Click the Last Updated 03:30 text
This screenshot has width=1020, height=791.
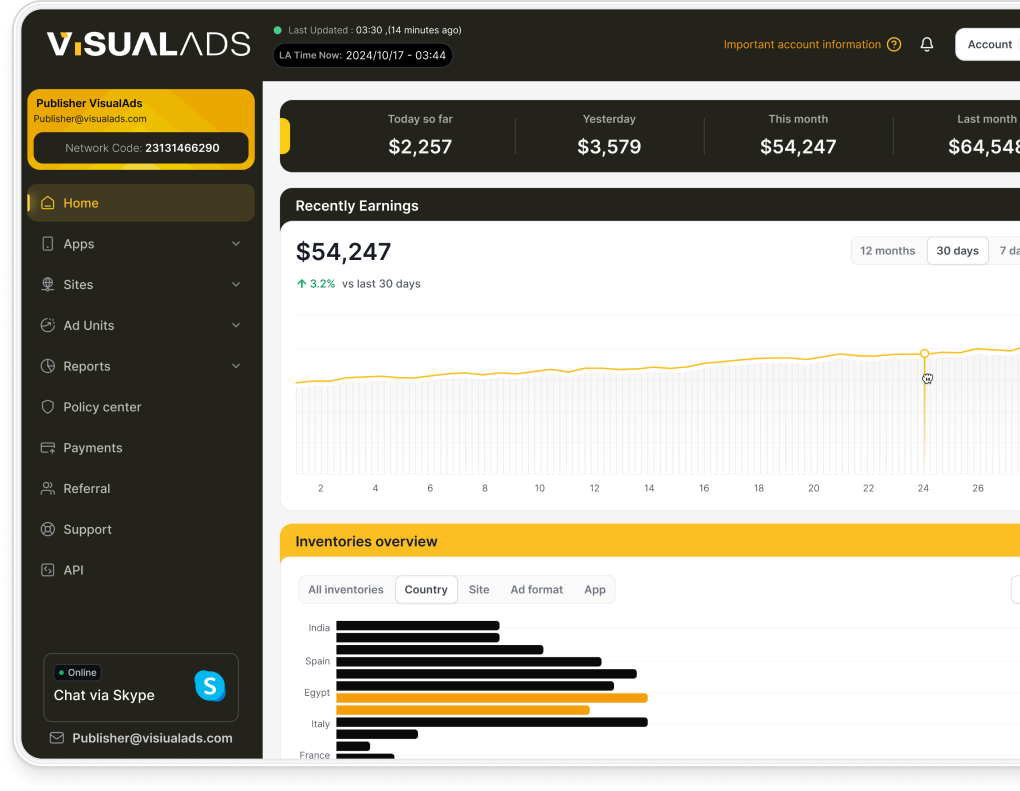[x=375, y=30]
